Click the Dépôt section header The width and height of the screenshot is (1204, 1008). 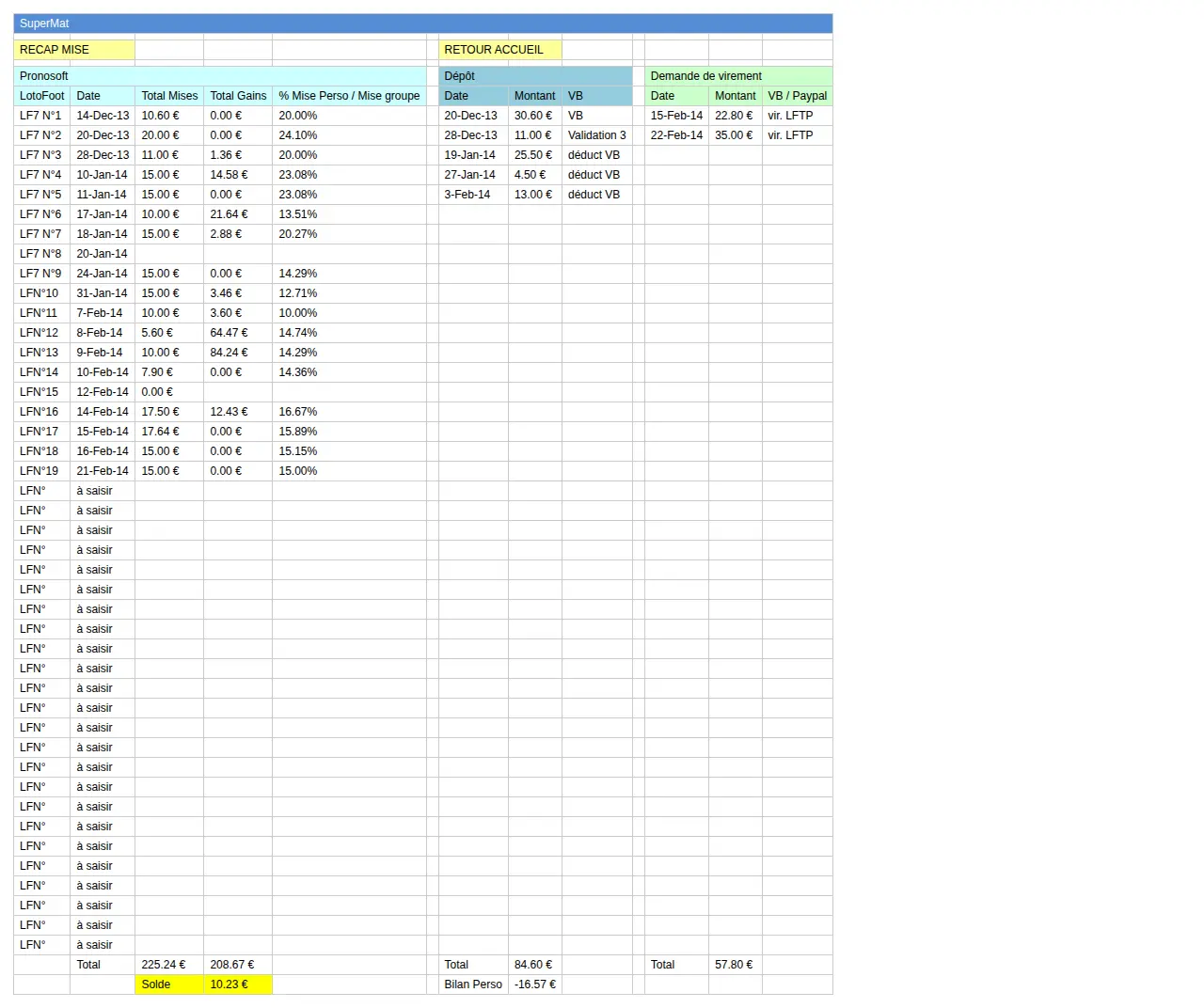click(x=535, y=76)
